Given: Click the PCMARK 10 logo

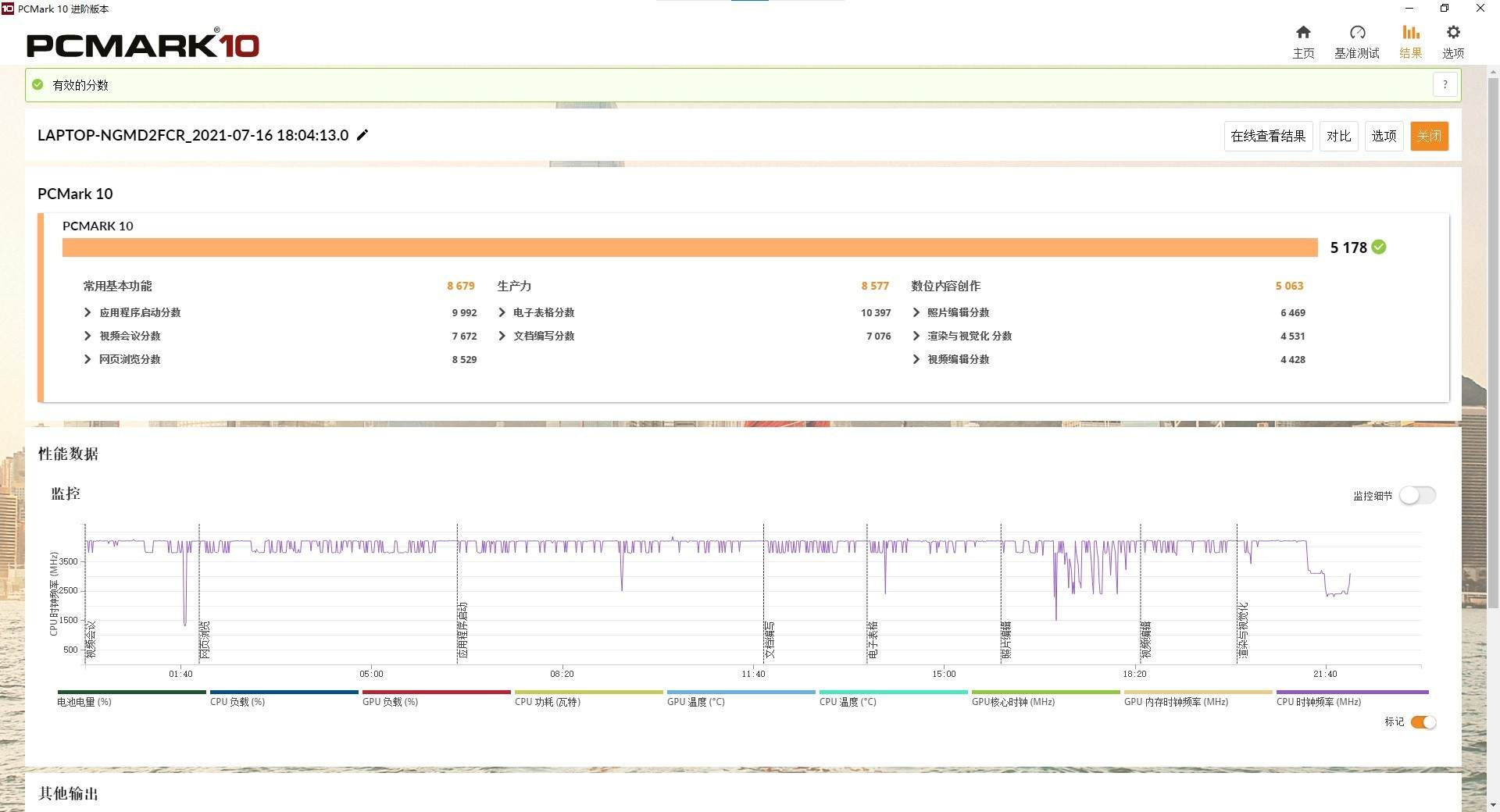Looking at the screenshot, I should (143, 45).
